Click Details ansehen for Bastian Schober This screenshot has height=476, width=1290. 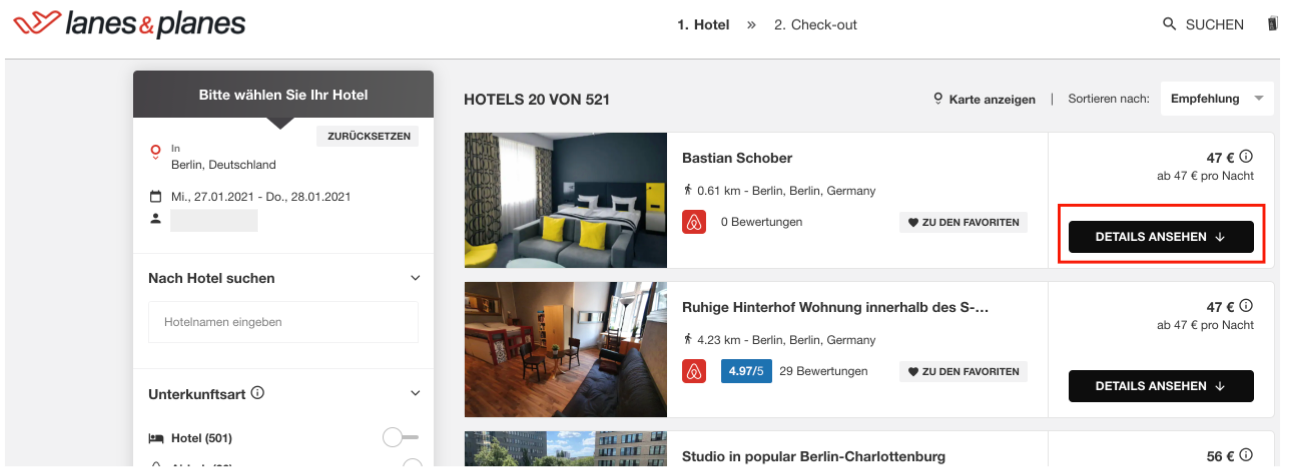(1161, 237)
